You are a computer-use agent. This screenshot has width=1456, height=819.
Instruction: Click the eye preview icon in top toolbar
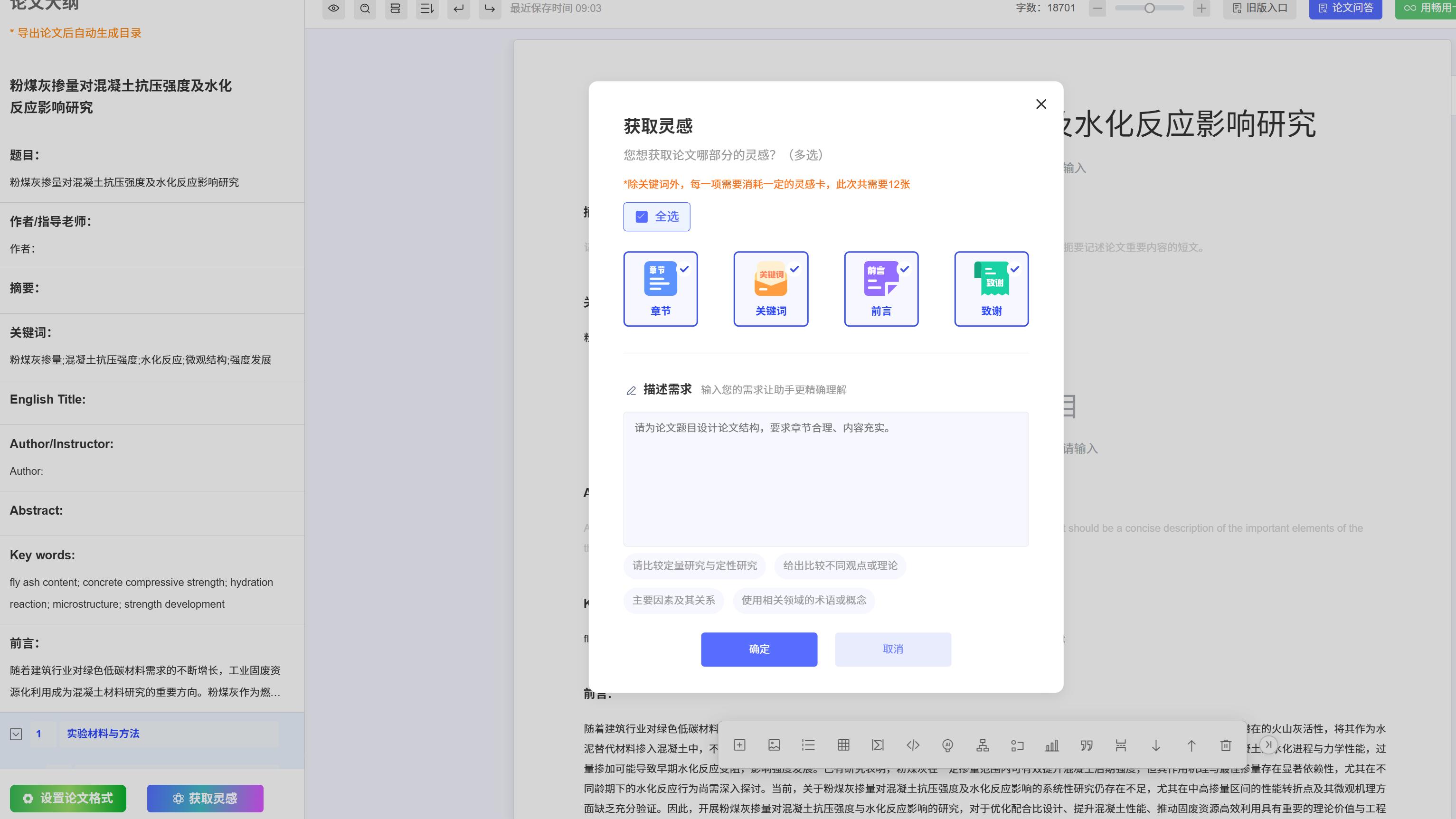coord(333,9)
